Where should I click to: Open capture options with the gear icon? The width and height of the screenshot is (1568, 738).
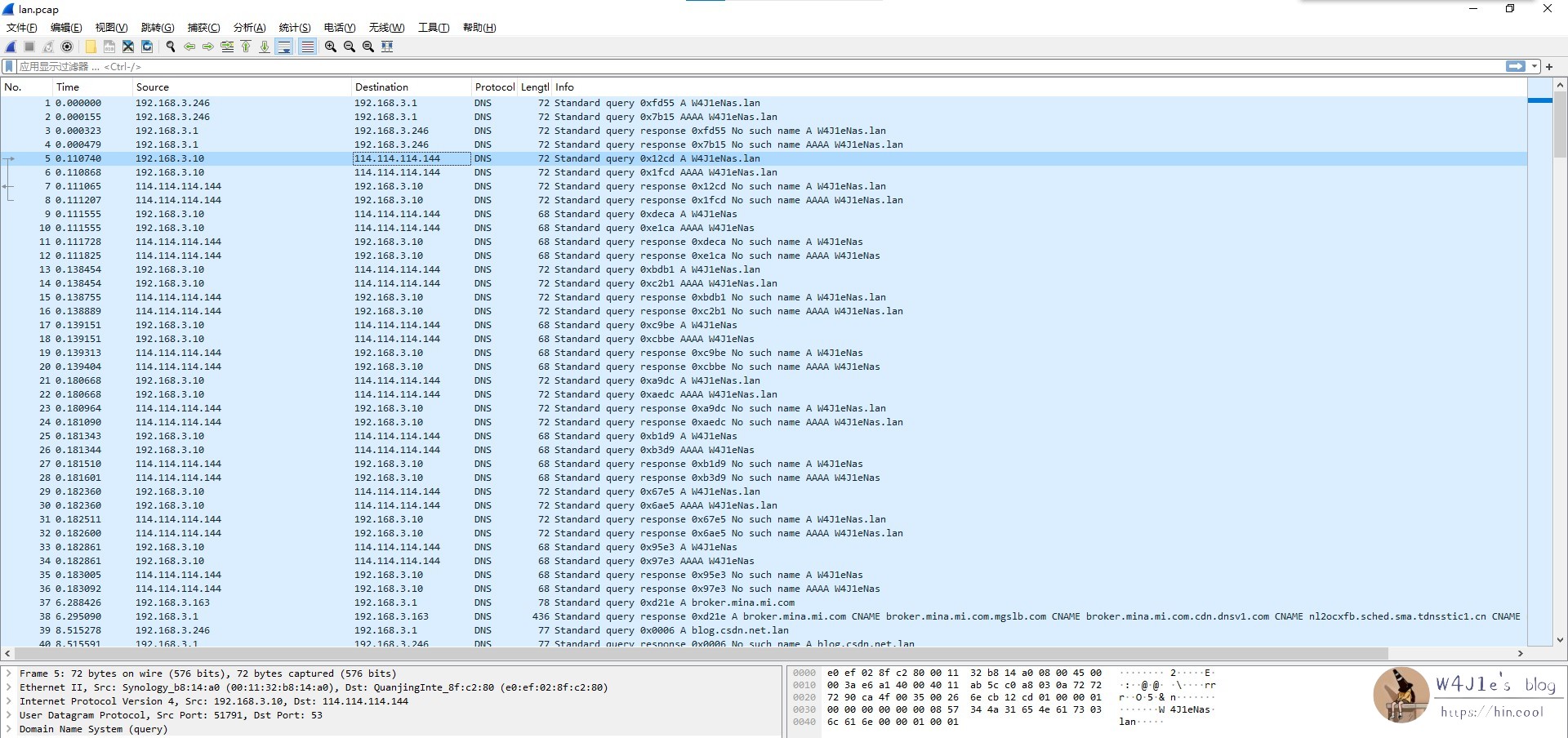click(x=67, y=47)
